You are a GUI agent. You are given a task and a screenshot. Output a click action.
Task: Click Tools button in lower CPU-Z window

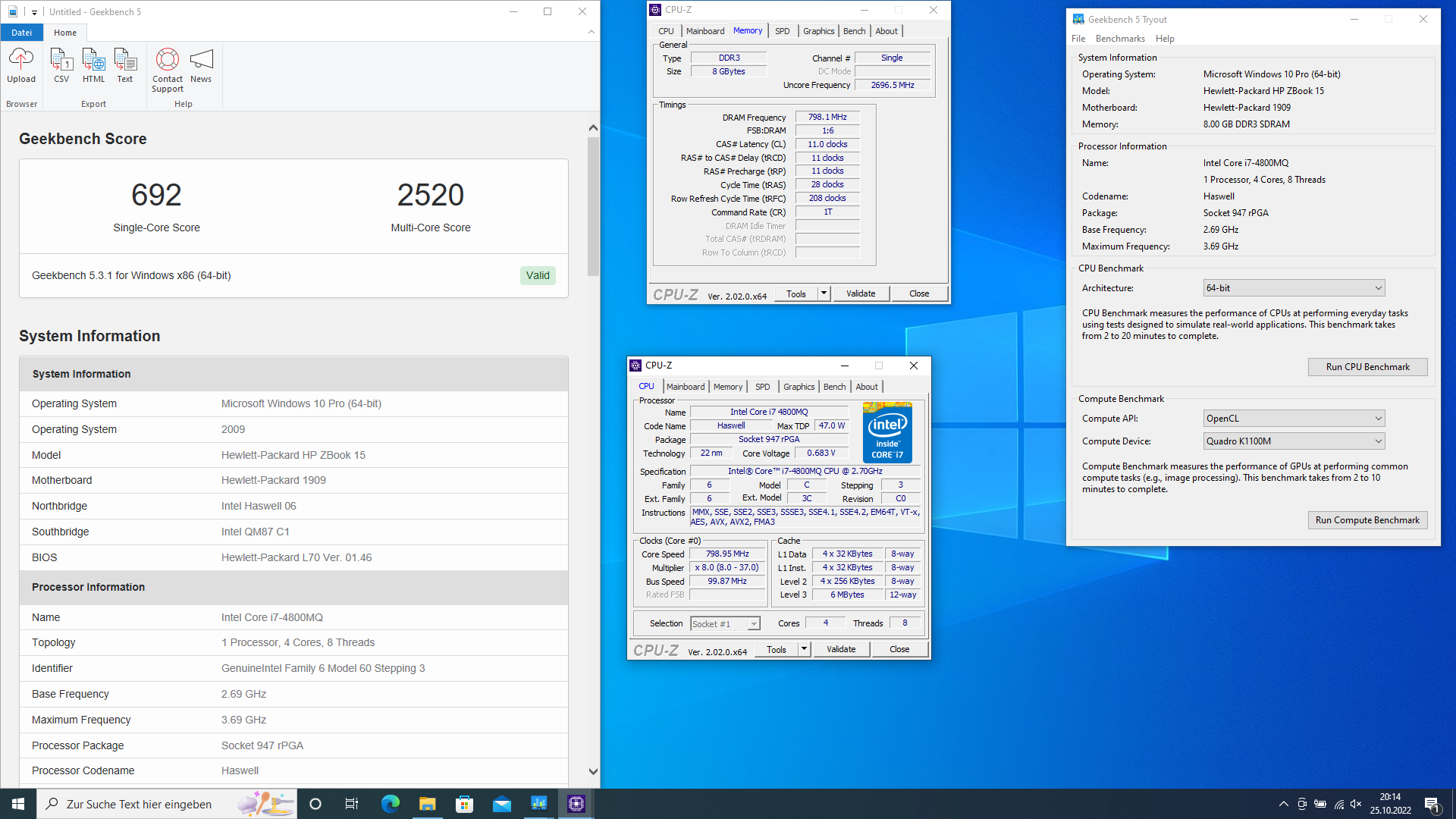tap(777, 649)
